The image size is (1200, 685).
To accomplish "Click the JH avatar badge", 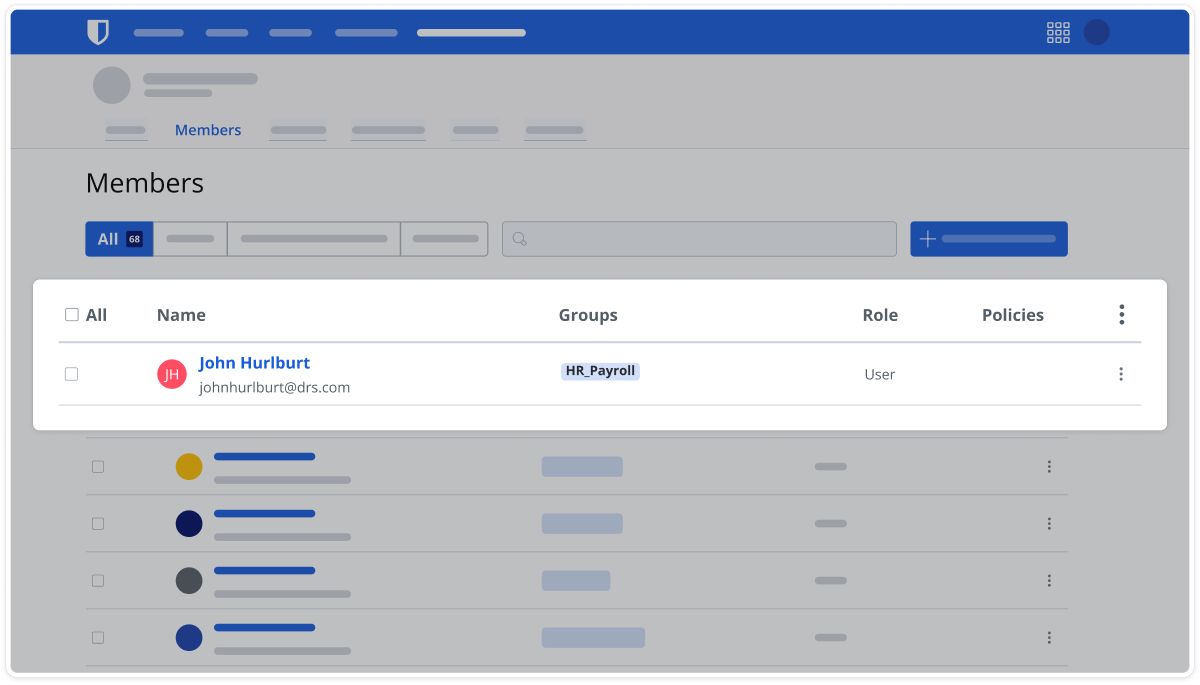I will [x=172, y=374].
